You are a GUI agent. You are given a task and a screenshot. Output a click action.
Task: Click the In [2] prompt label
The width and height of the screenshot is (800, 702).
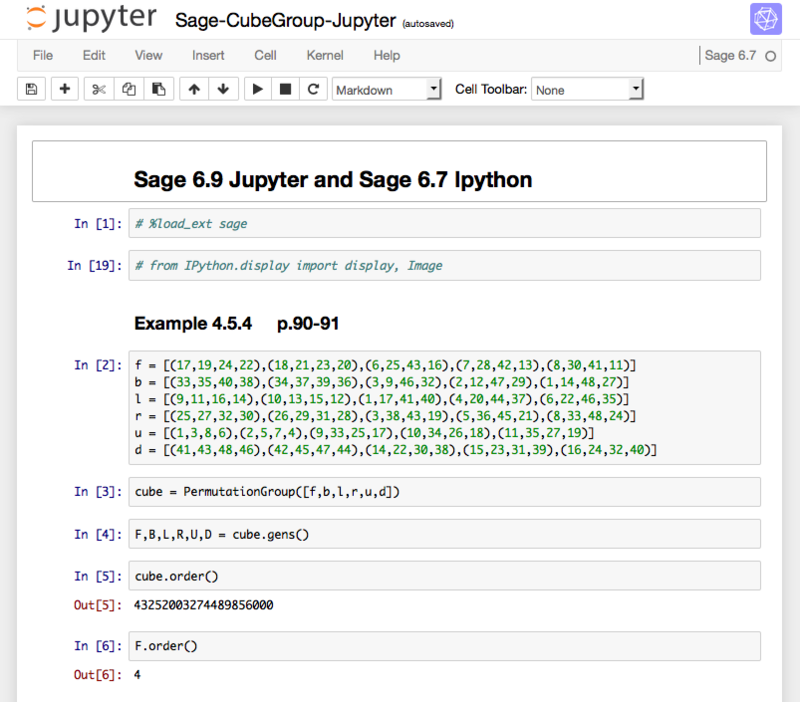(x=98, y=365)
